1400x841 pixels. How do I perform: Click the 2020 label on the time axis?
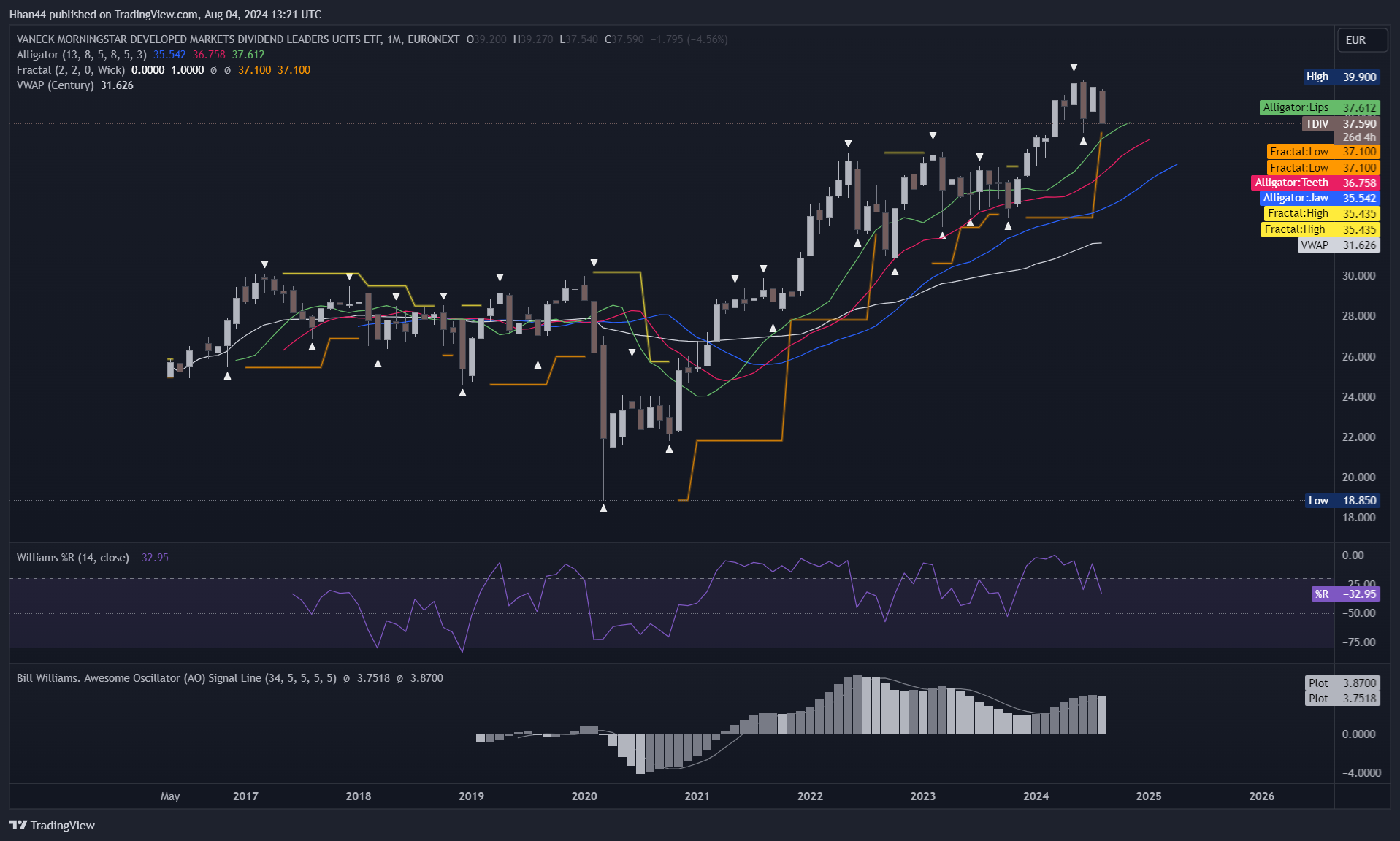tap(584, 796)
